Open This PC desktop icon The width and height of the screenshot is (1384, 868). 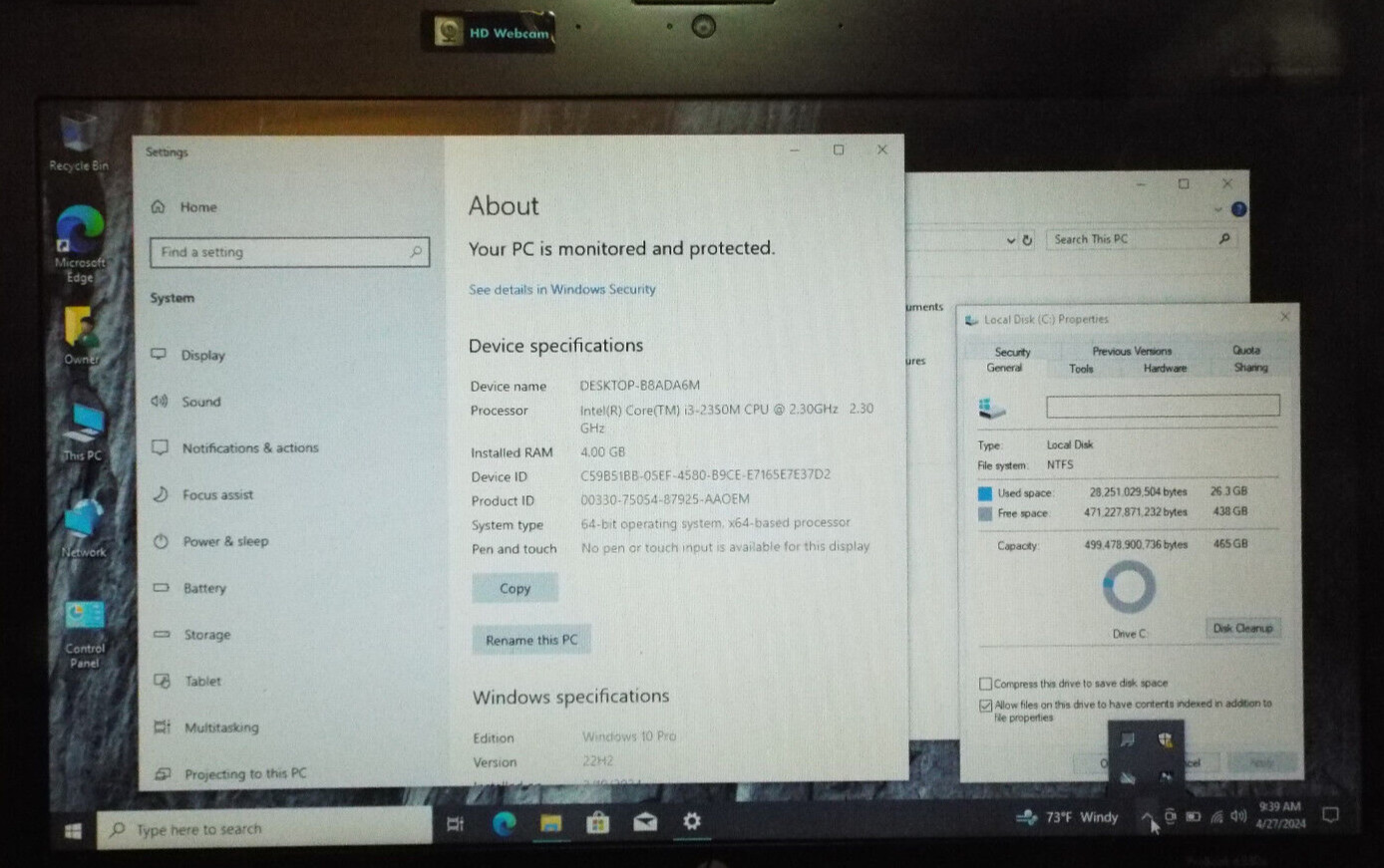[x=82, y=434]
